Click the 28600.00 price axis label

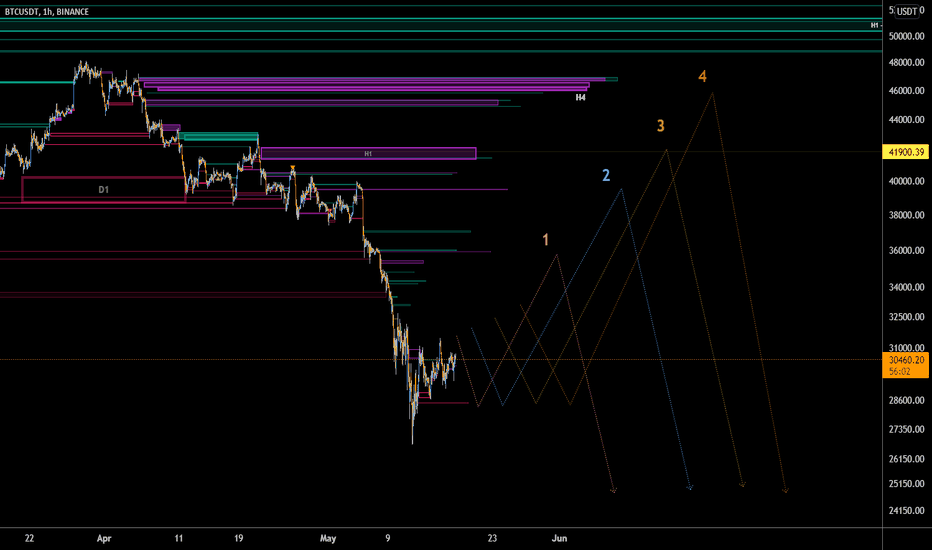906,400
